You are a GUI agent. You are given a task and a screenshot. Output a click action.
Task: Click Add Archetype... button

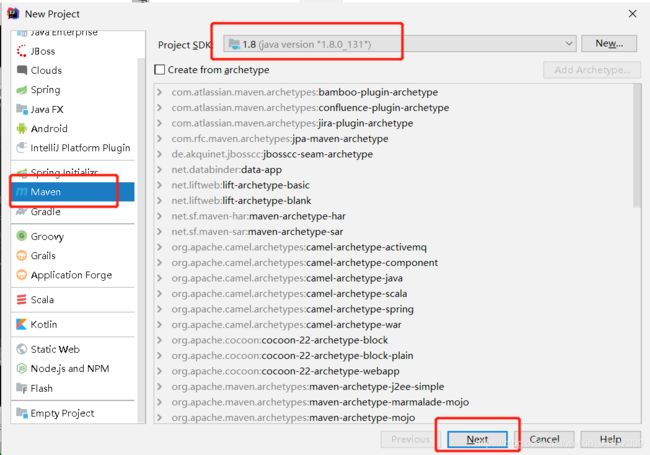point(592,70)
